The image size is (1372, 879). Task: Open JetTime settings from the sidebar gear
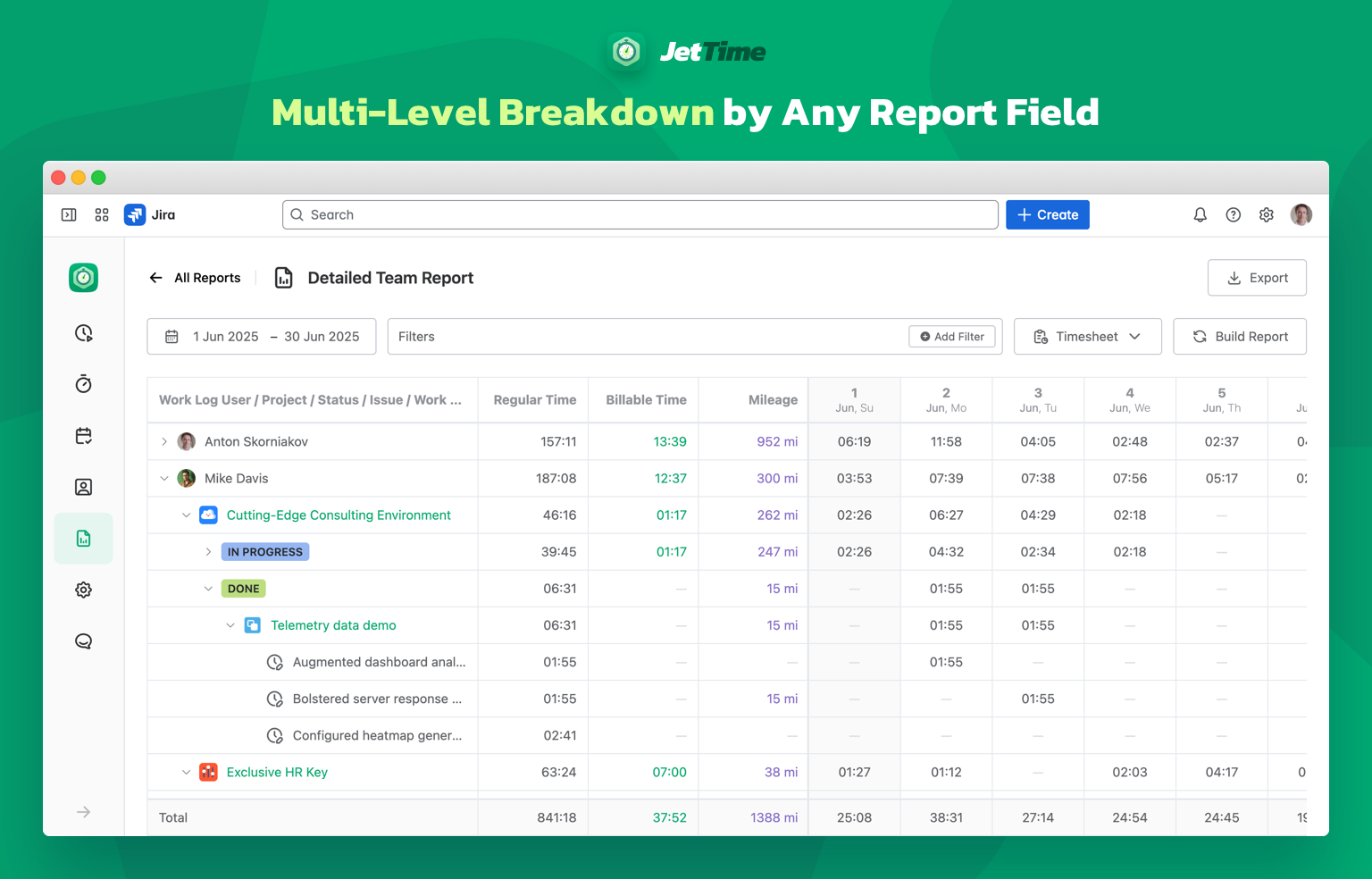coord(83,590)
